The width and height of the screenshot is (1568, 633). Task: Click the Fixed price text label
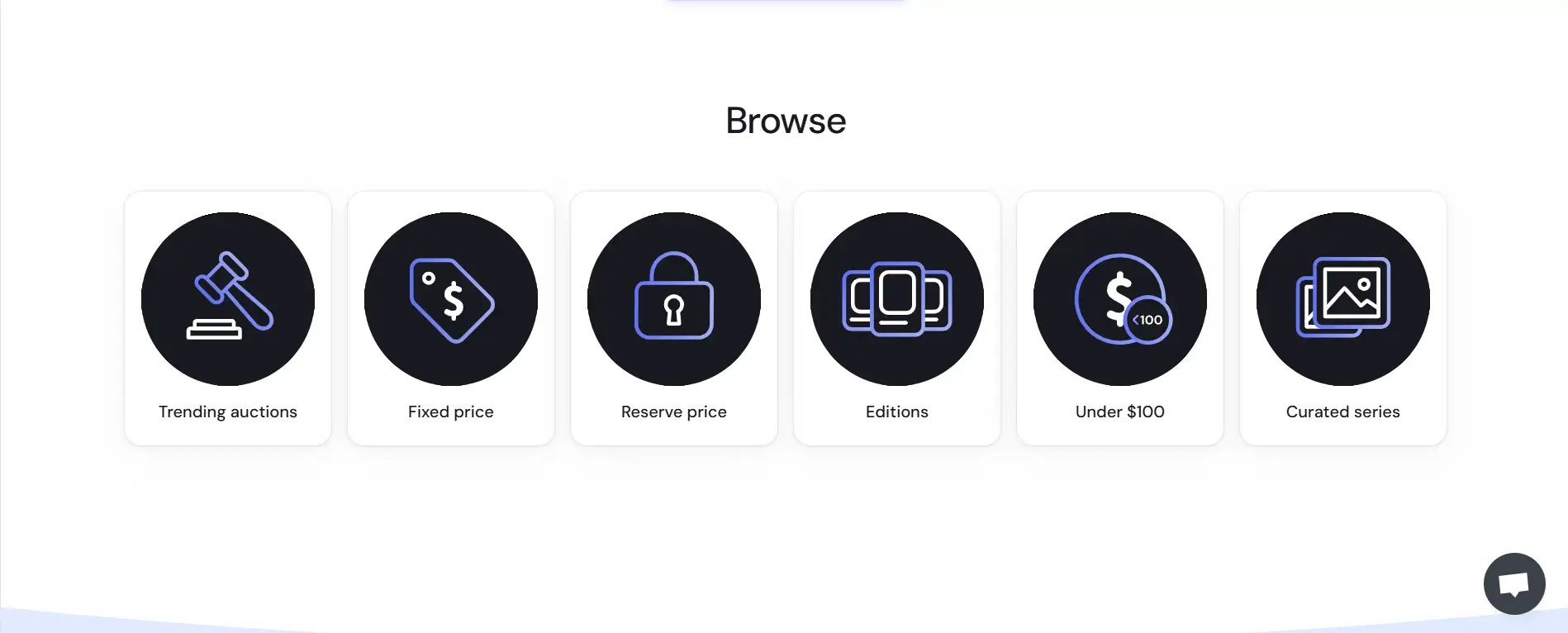pyautogui.click(x=451, y=412)
